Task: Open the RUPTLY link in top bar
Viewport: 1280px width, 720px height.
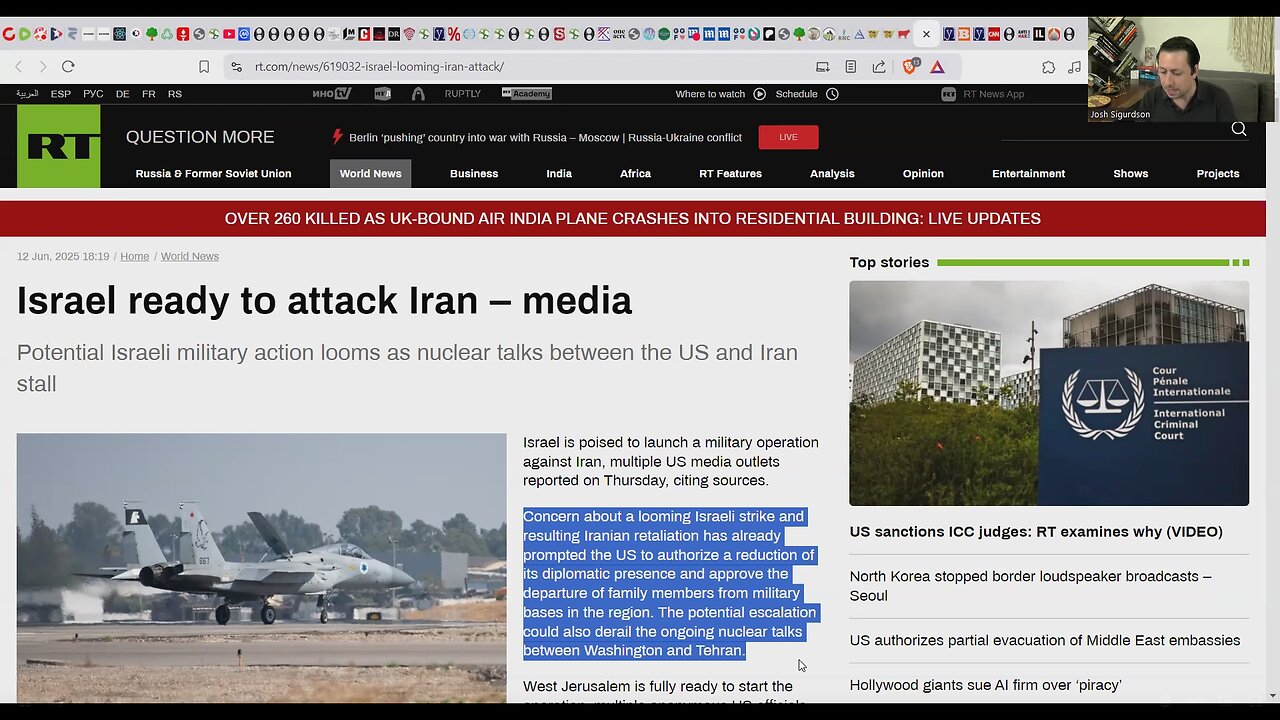Action: click(463, 94)
